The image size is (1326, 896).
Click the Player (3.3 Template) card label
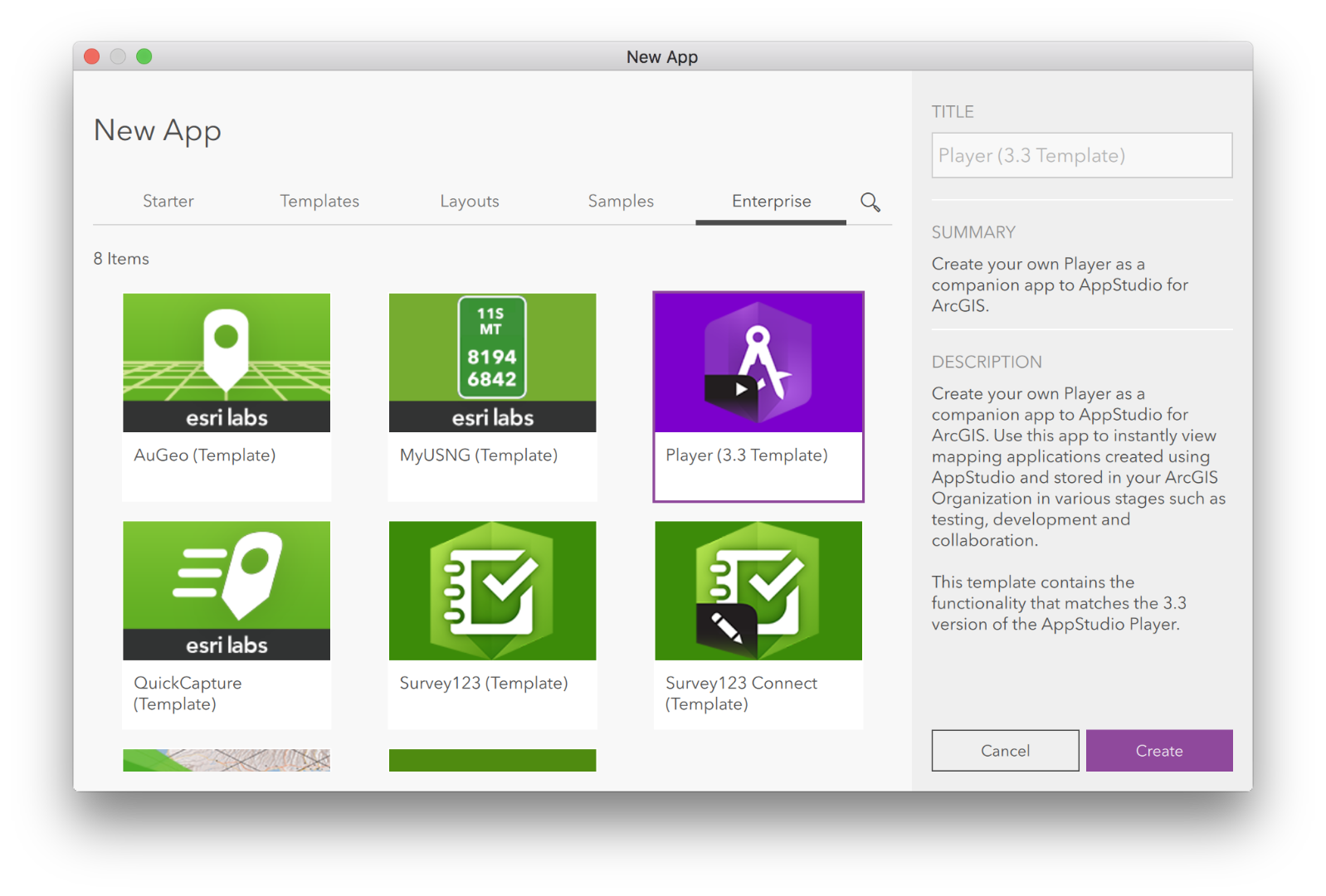747,455
